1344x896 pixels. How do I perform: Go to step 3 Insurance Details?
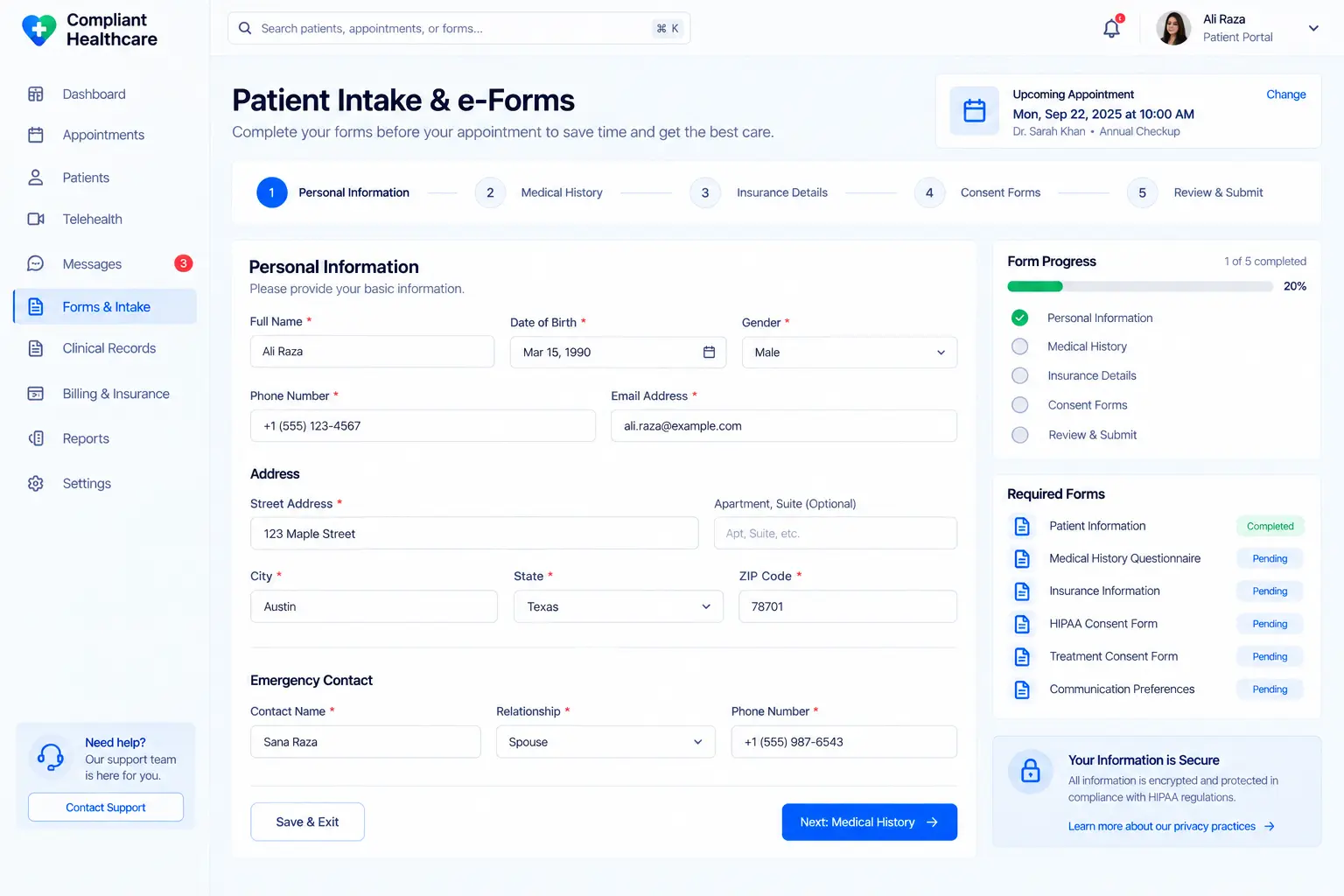759,192
